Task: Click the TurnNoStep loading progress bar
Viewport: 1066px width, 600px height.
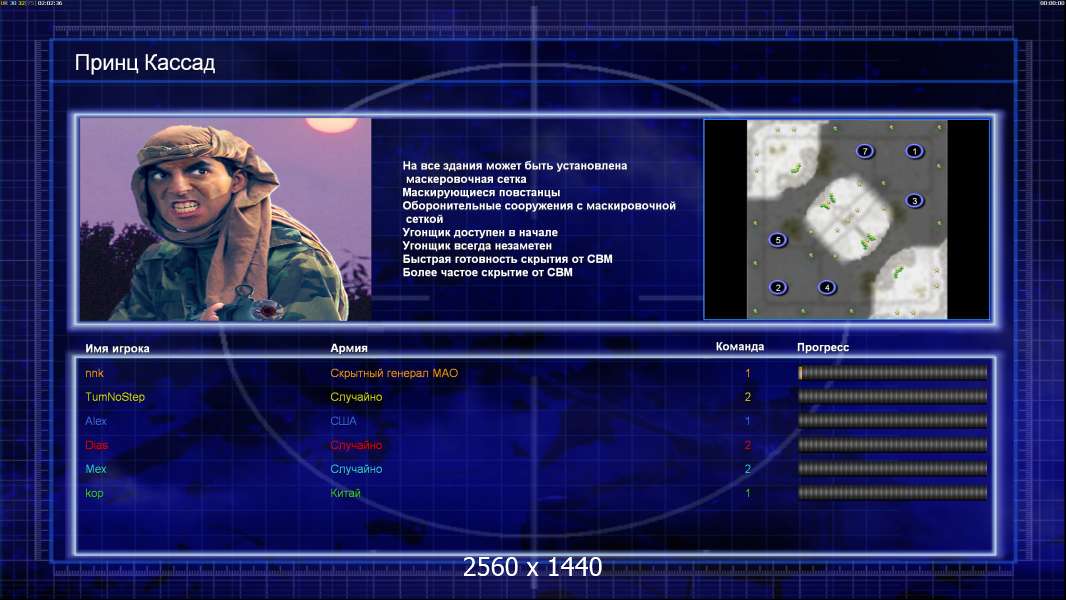Action: (893, 396)
